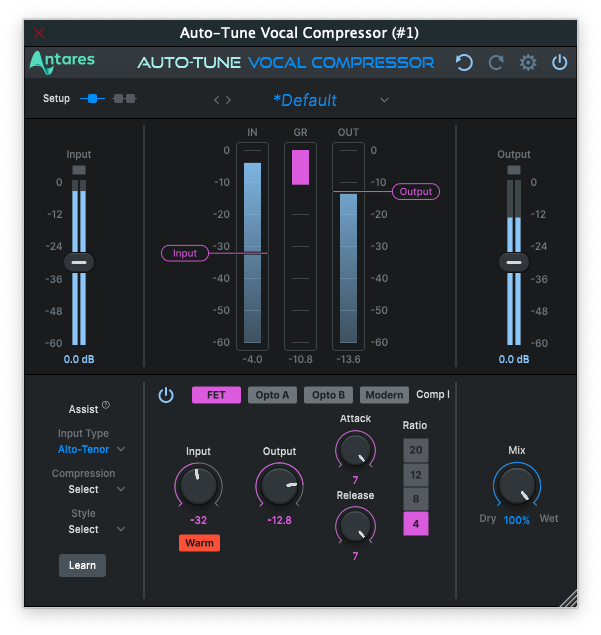Open the Compression Select dropdown
601x635 pixels.
[x=83, y=489]
